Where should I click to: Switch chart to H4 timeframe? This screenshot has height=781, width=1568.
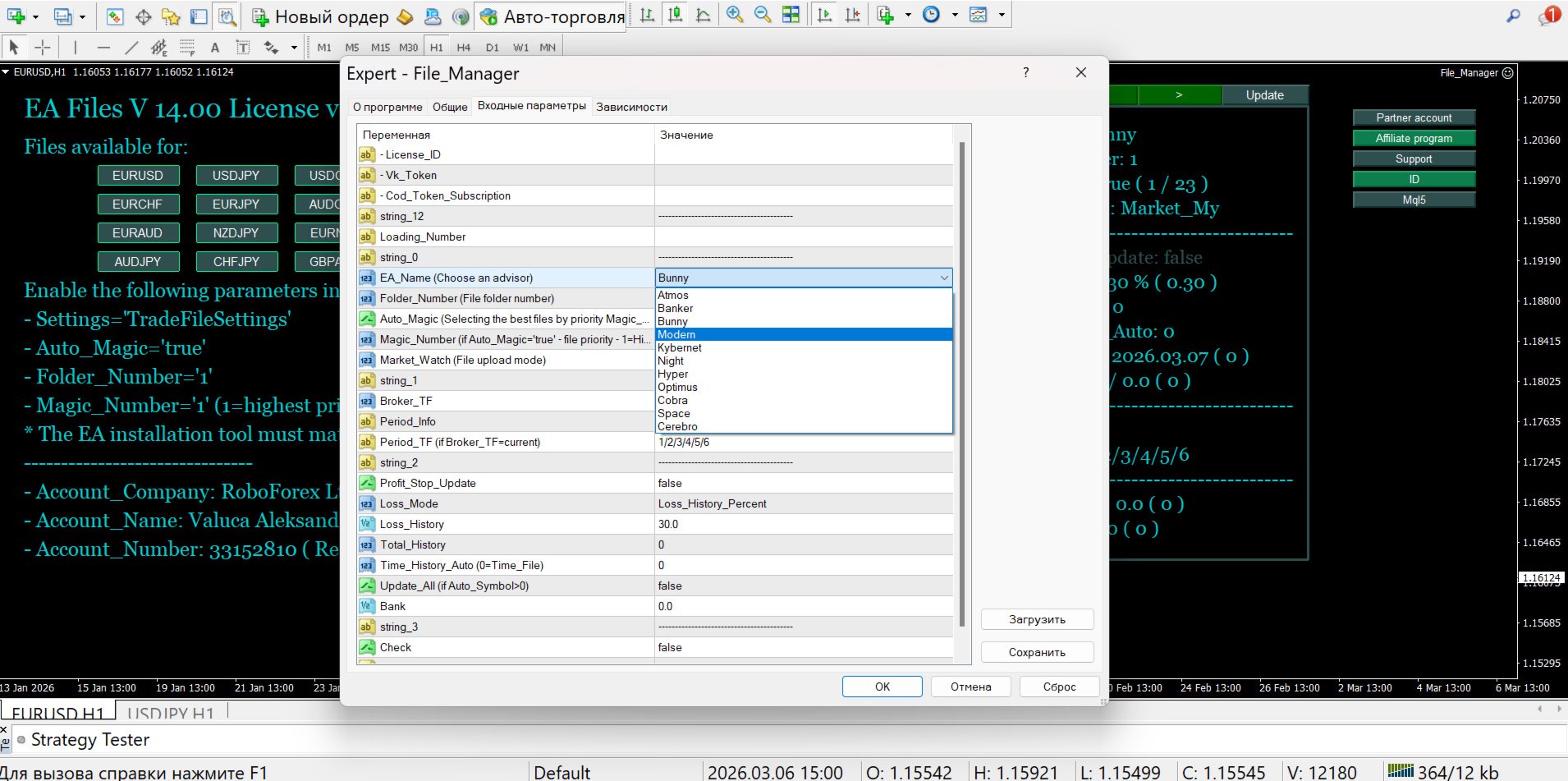click(464, 48)
